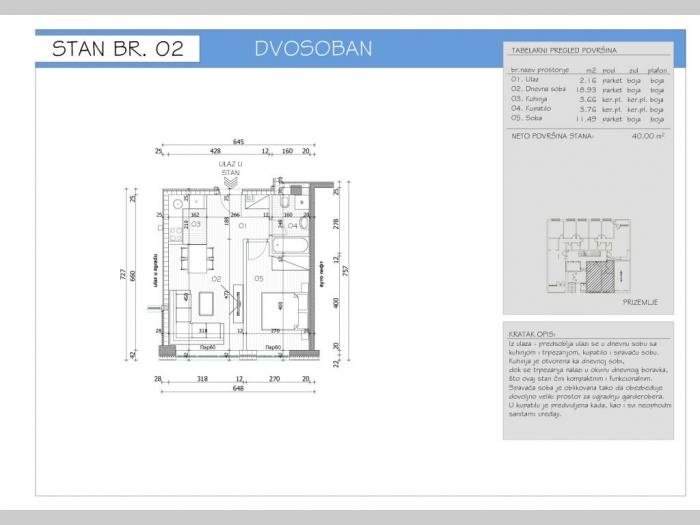Click the DVOSOBAN heading
The image size is (700, 525).
[313, 49]
